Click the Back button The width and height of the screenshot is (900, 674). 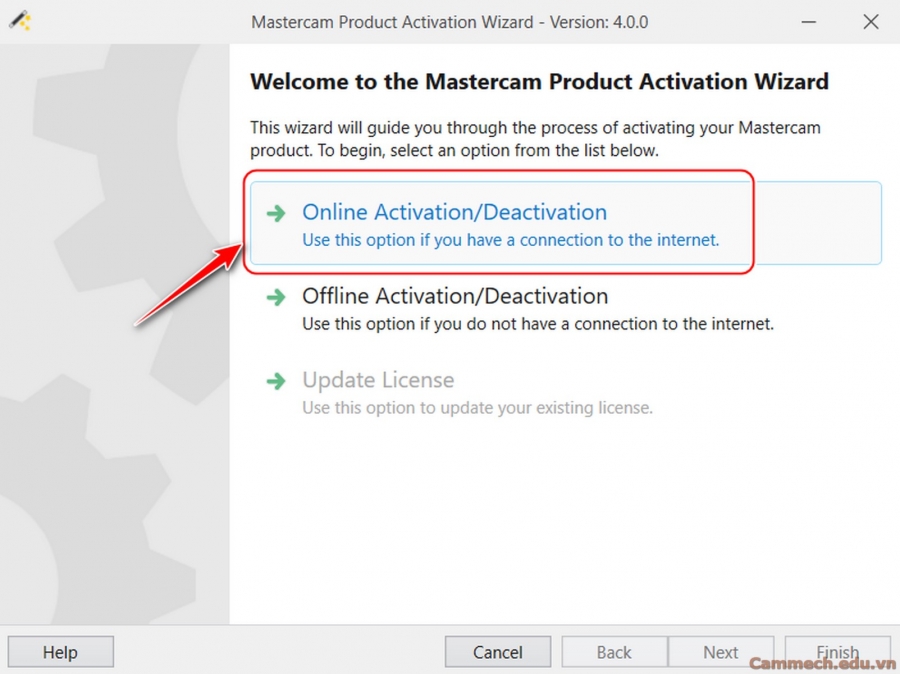click(x=614, y=652)
